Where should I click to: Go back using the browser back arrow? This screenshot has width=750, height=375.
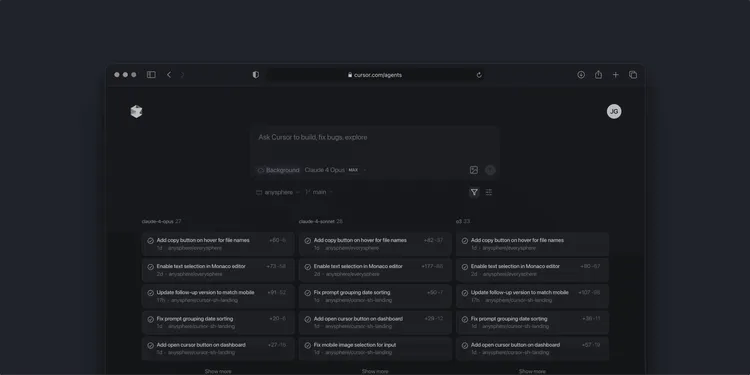169,75
